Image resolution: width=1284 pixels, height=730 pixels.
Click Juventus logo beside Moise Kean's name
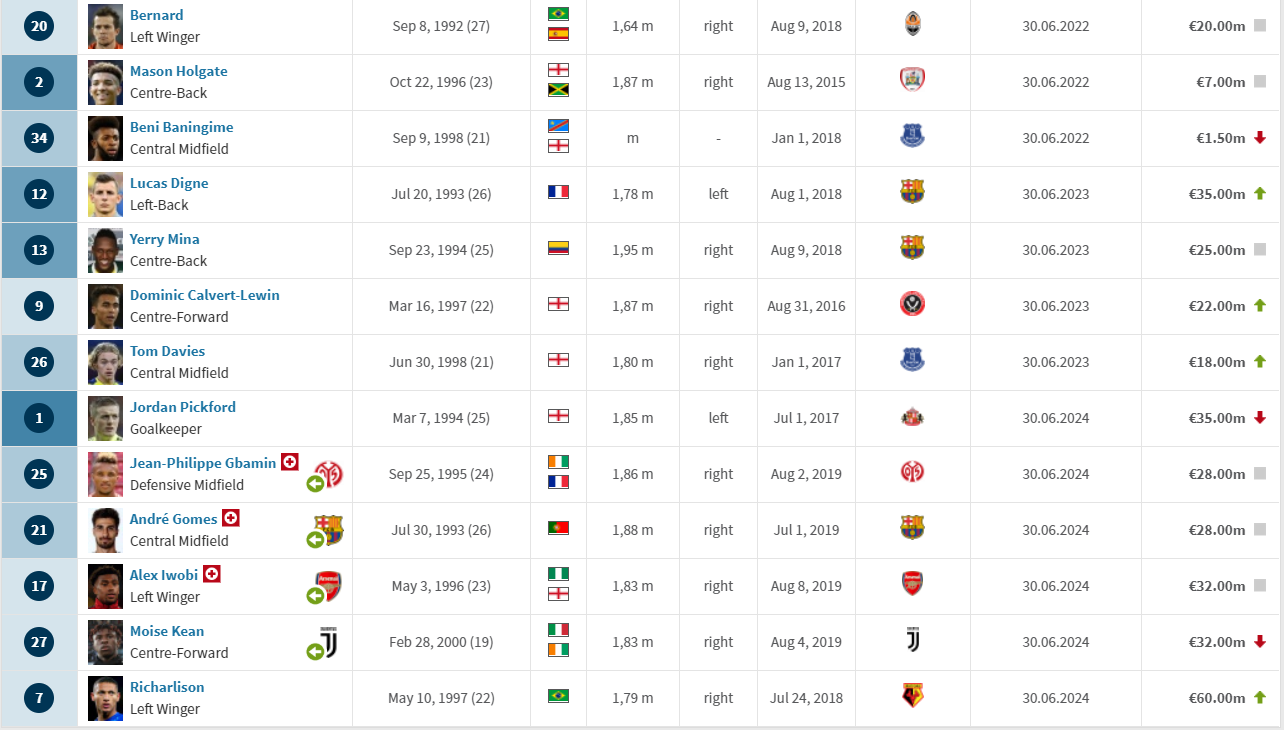tap(329, 643)
